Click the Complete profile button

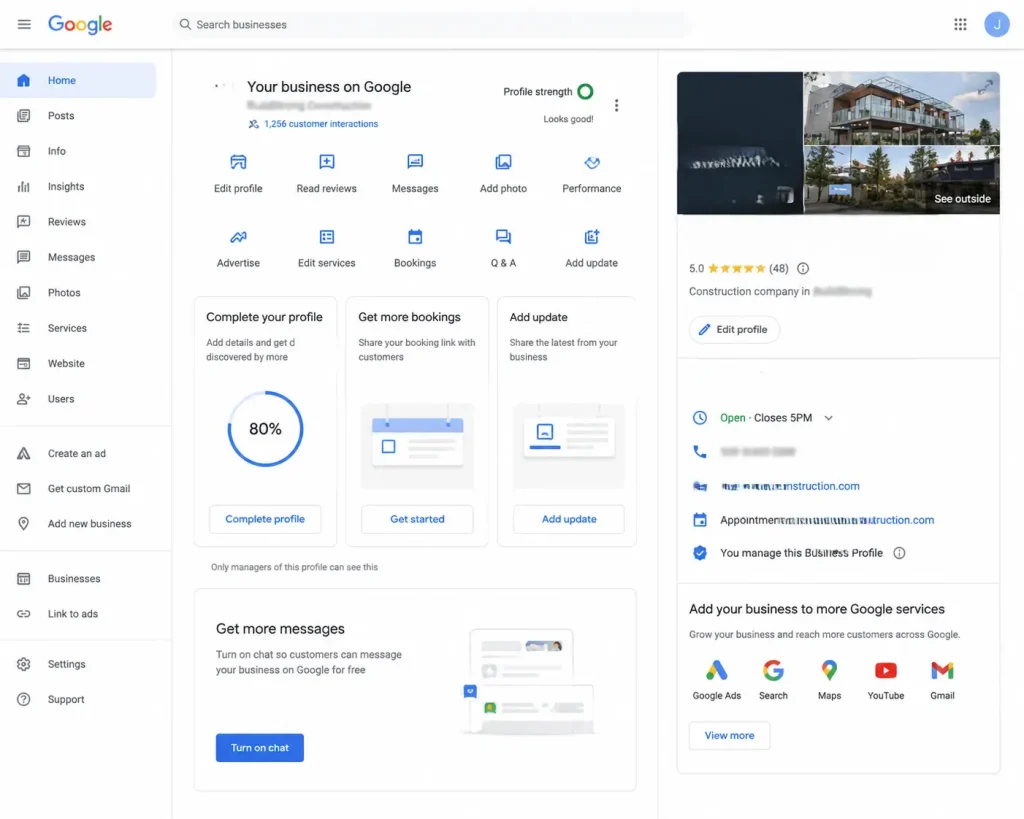pyautogui.click(x=265, y=519)
